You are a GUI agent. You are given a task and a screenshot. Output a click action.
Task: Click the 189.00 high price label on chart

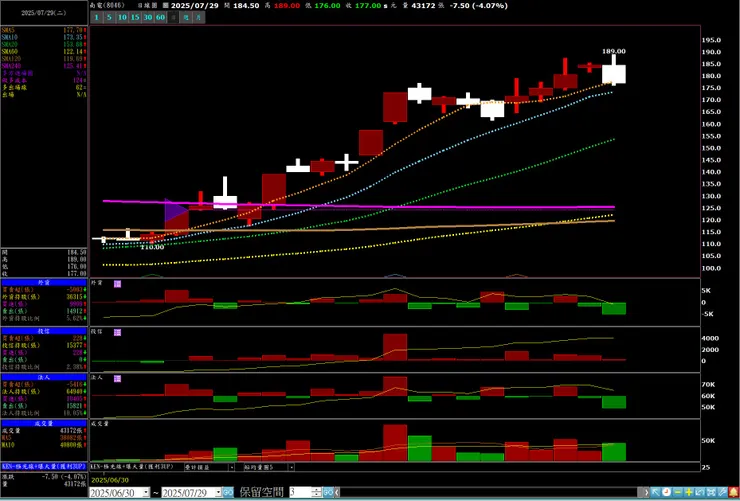pos(614,51)
